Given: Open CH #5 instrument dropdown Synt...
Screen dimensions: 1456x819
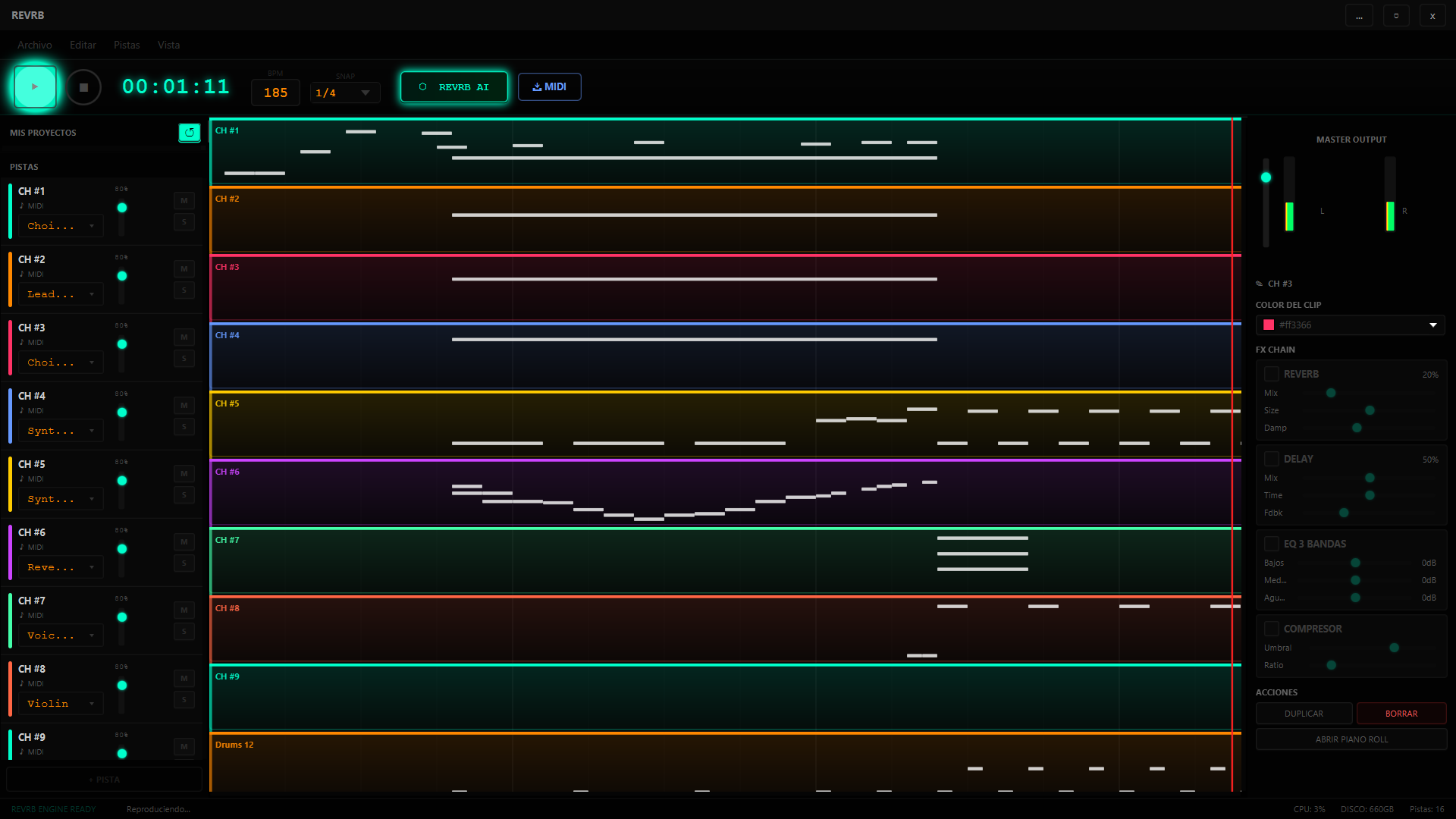Looking at the screenshot, I should [61, 499].
